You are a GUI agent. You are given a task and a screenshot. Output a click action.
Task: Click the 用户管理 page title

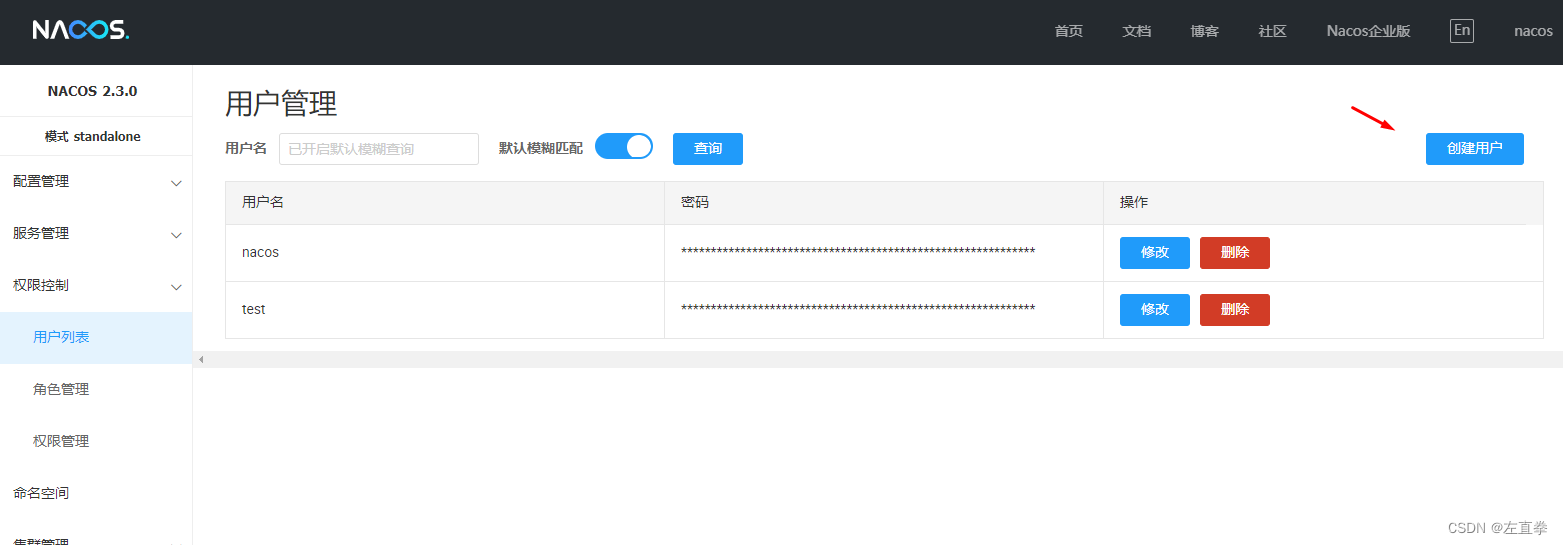(x=281, y=104)
